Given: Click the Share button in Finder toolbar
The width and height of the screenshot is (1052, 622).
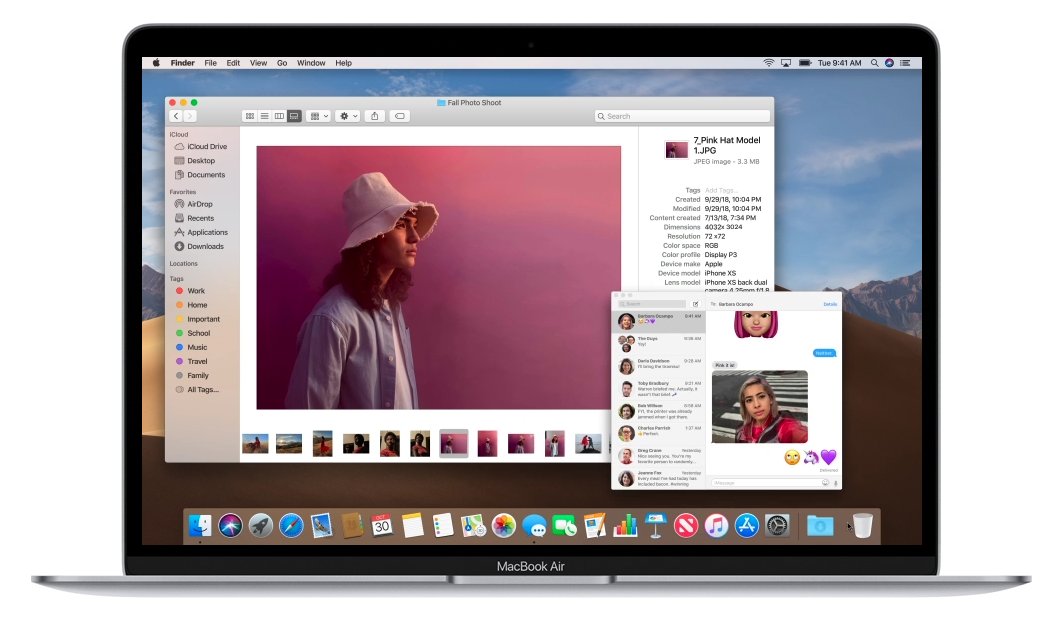Looking at the screenshot, I should coord(374,116).
